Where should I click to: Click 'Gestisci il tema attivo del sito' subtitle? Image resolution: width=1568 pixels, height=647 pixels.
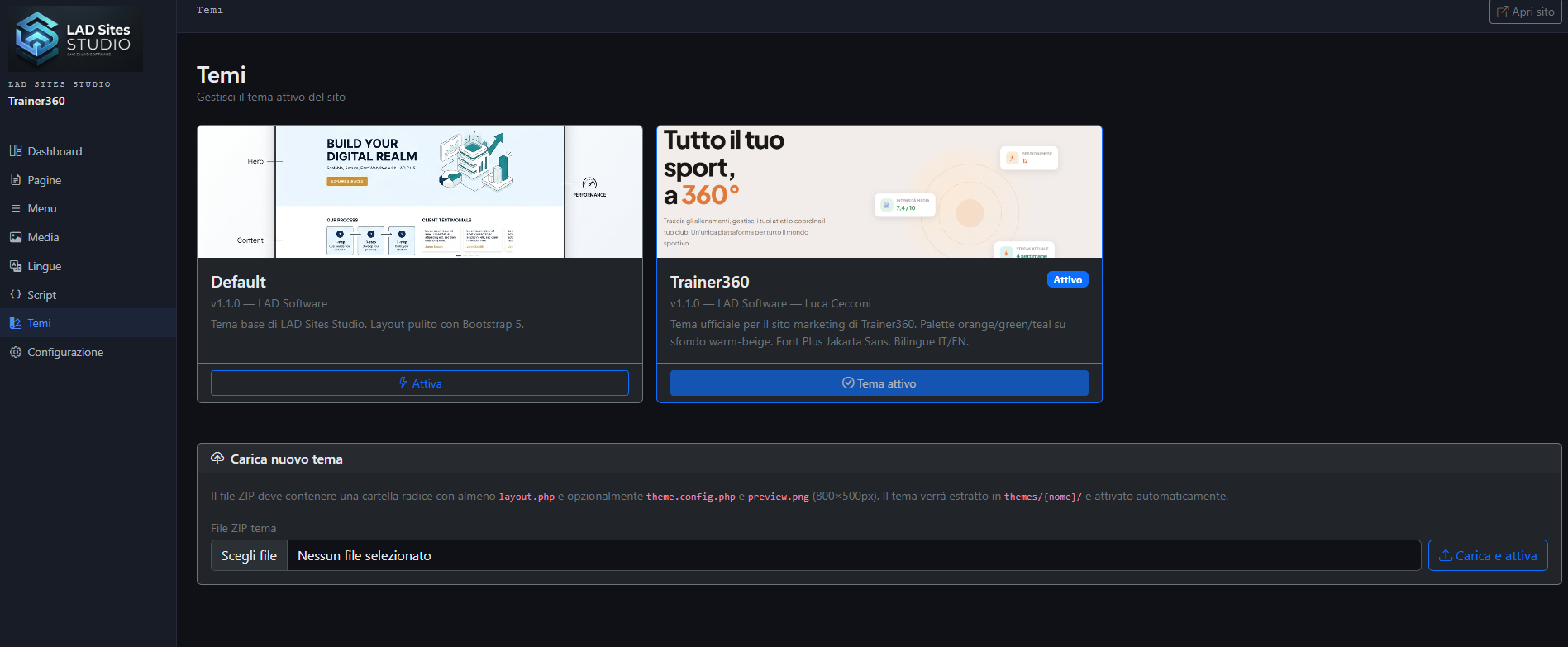(x=271, y=97)
